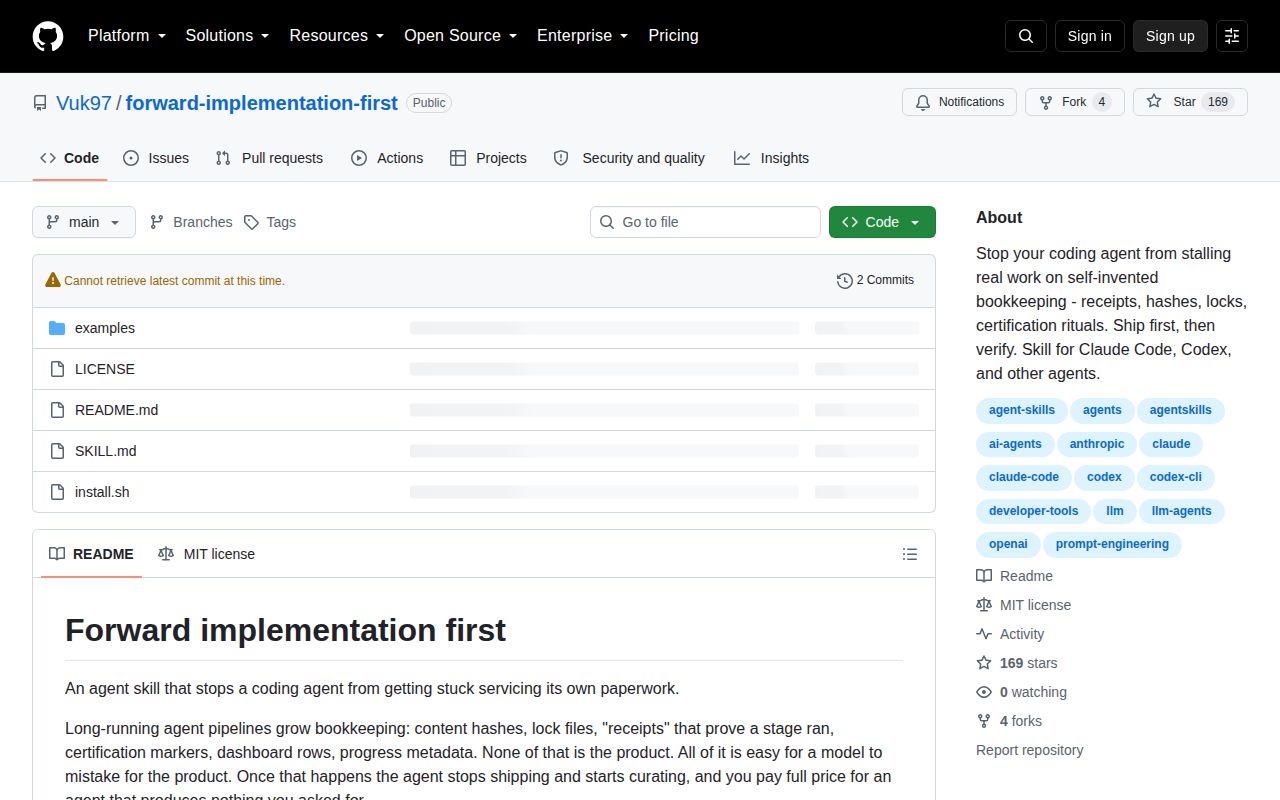
Task: Click the openai topic tag
Action: point(1008,544)
